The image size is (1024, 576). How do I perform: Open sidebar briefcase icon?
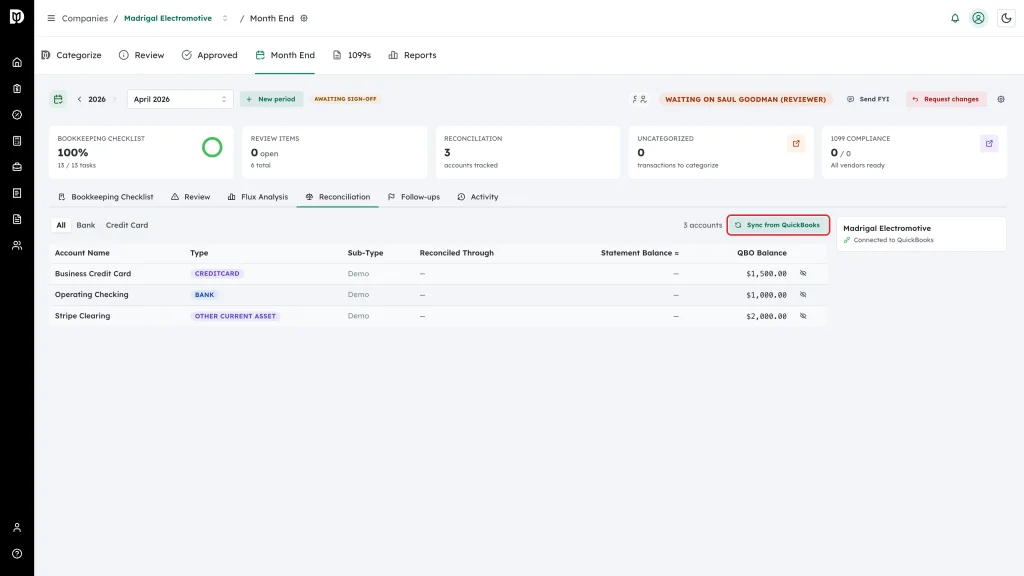pos(17,167)
